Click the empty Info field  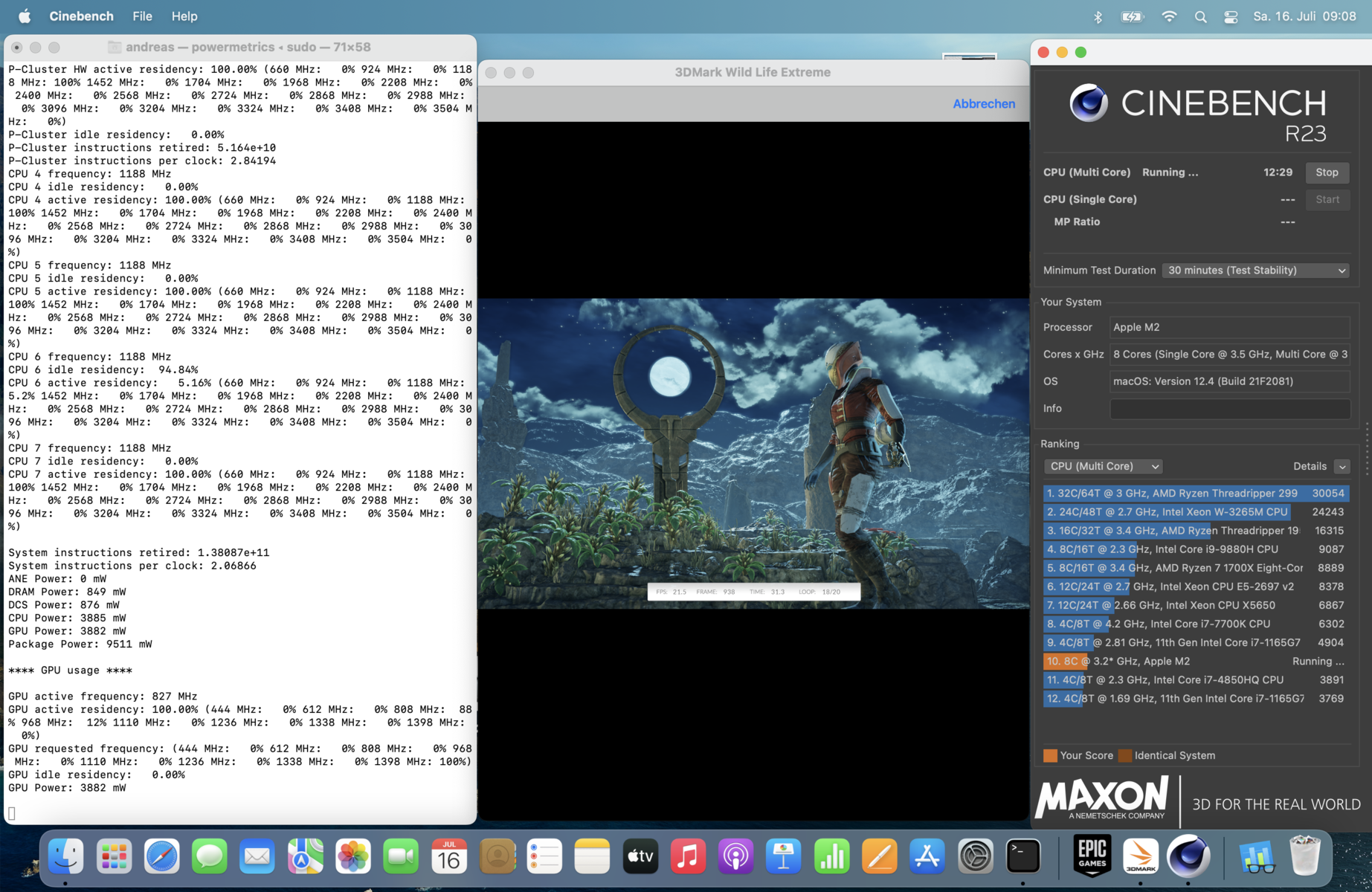[1230, 409]
